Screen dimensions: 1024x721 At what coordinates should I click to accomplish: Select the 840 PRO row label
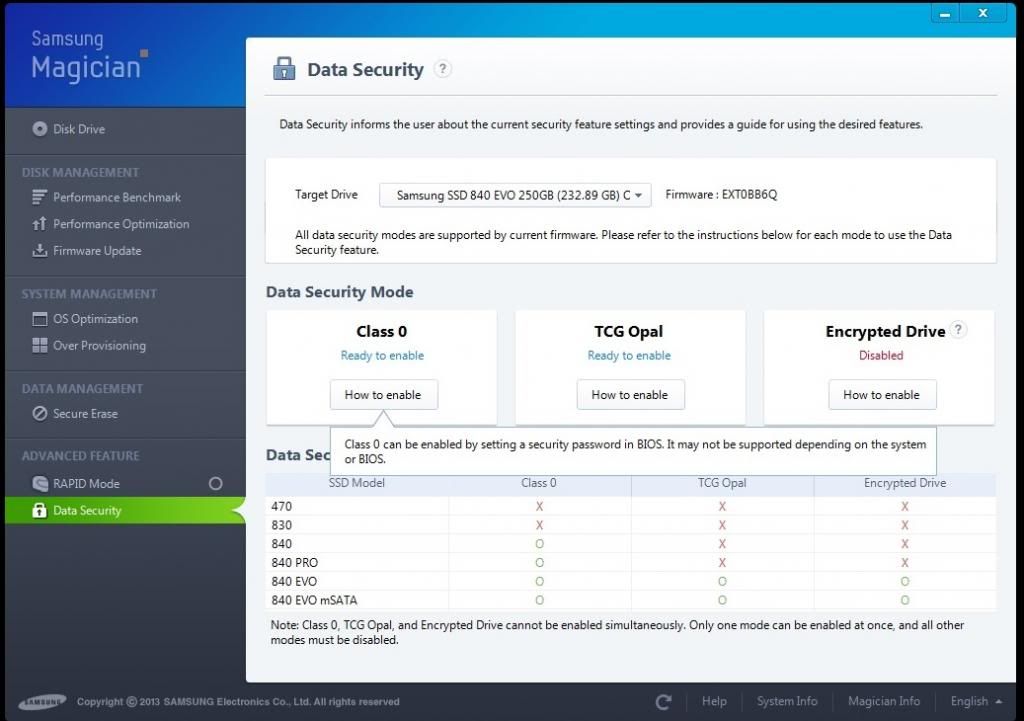pos(295,562)
